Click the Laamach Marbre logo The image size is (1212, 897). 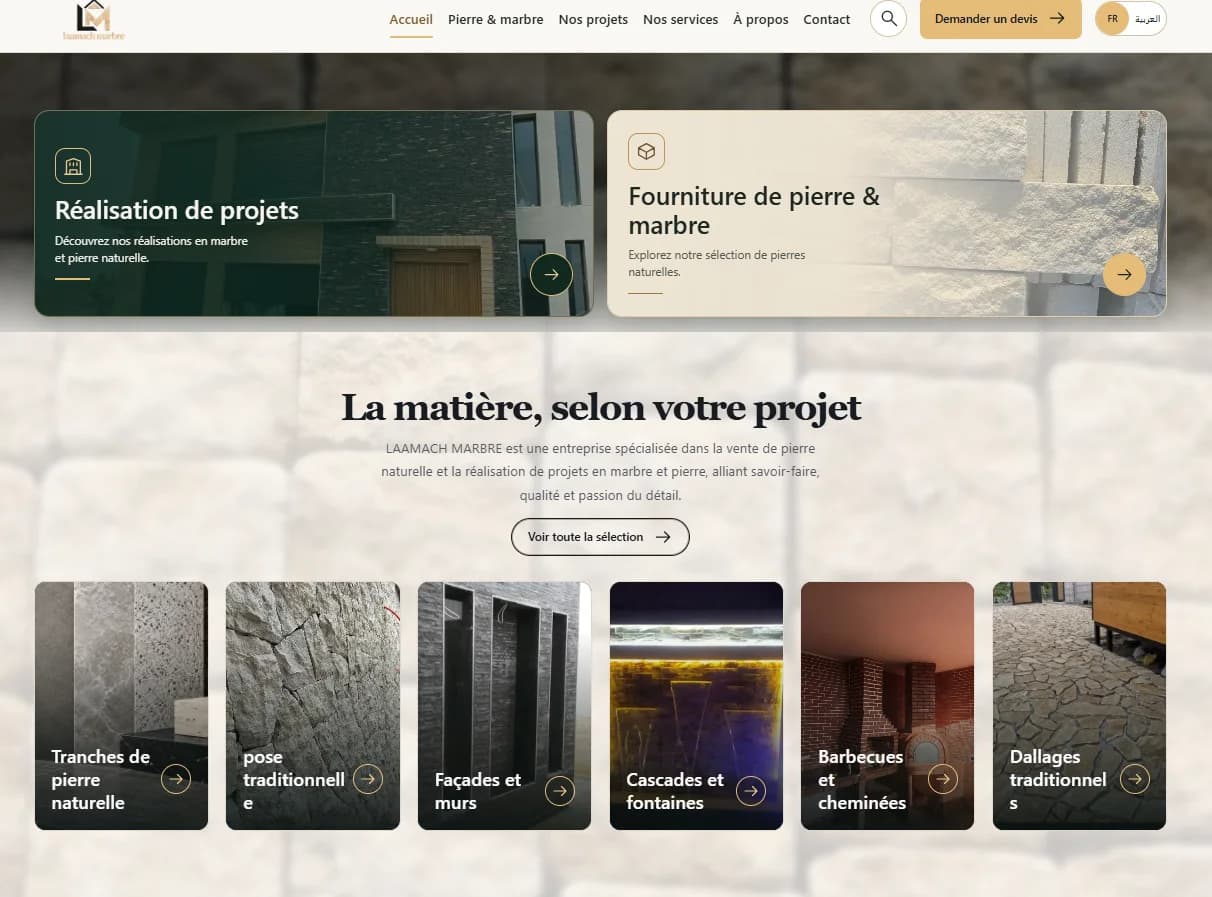click(94, 21)
